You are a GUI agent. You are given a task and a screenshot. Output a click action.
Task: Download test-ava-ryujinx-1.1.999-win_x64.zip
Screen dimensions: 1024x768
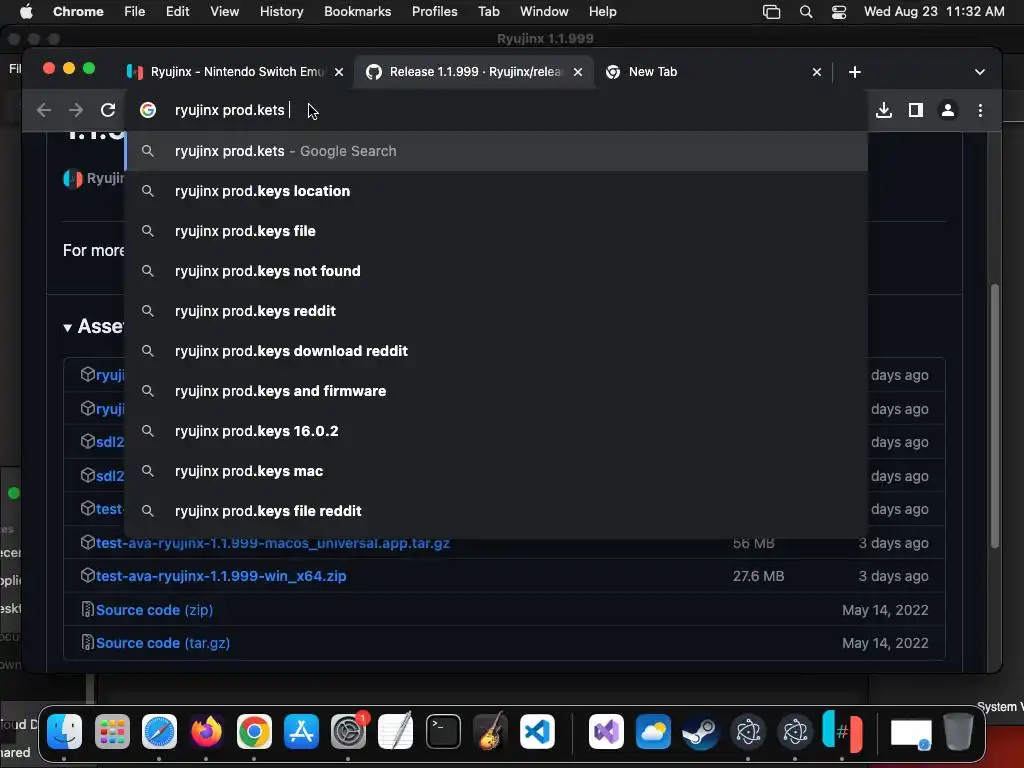(221, 576)
